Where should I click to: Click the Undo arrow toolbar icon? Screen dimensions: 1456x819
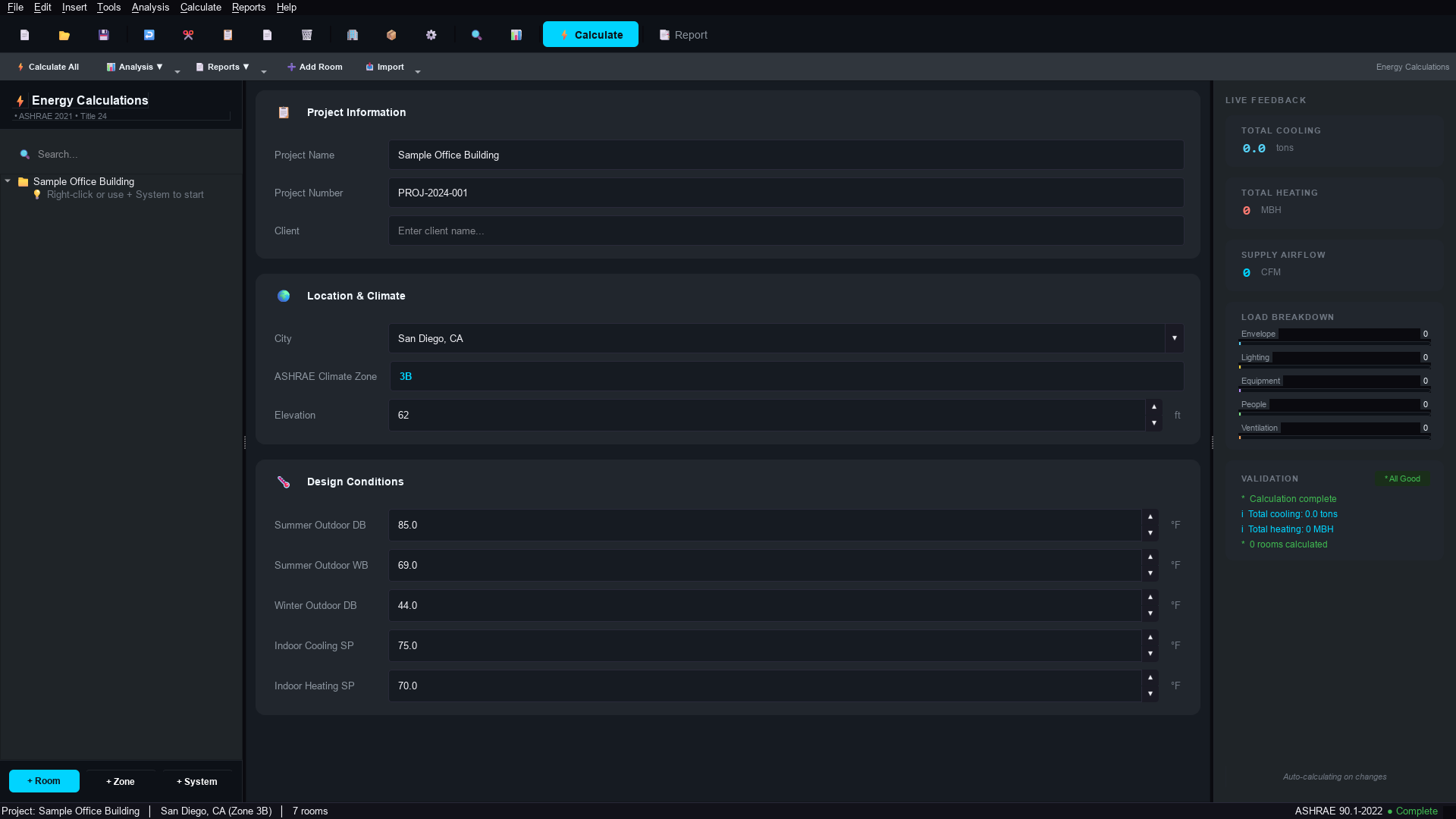(149, 35)
